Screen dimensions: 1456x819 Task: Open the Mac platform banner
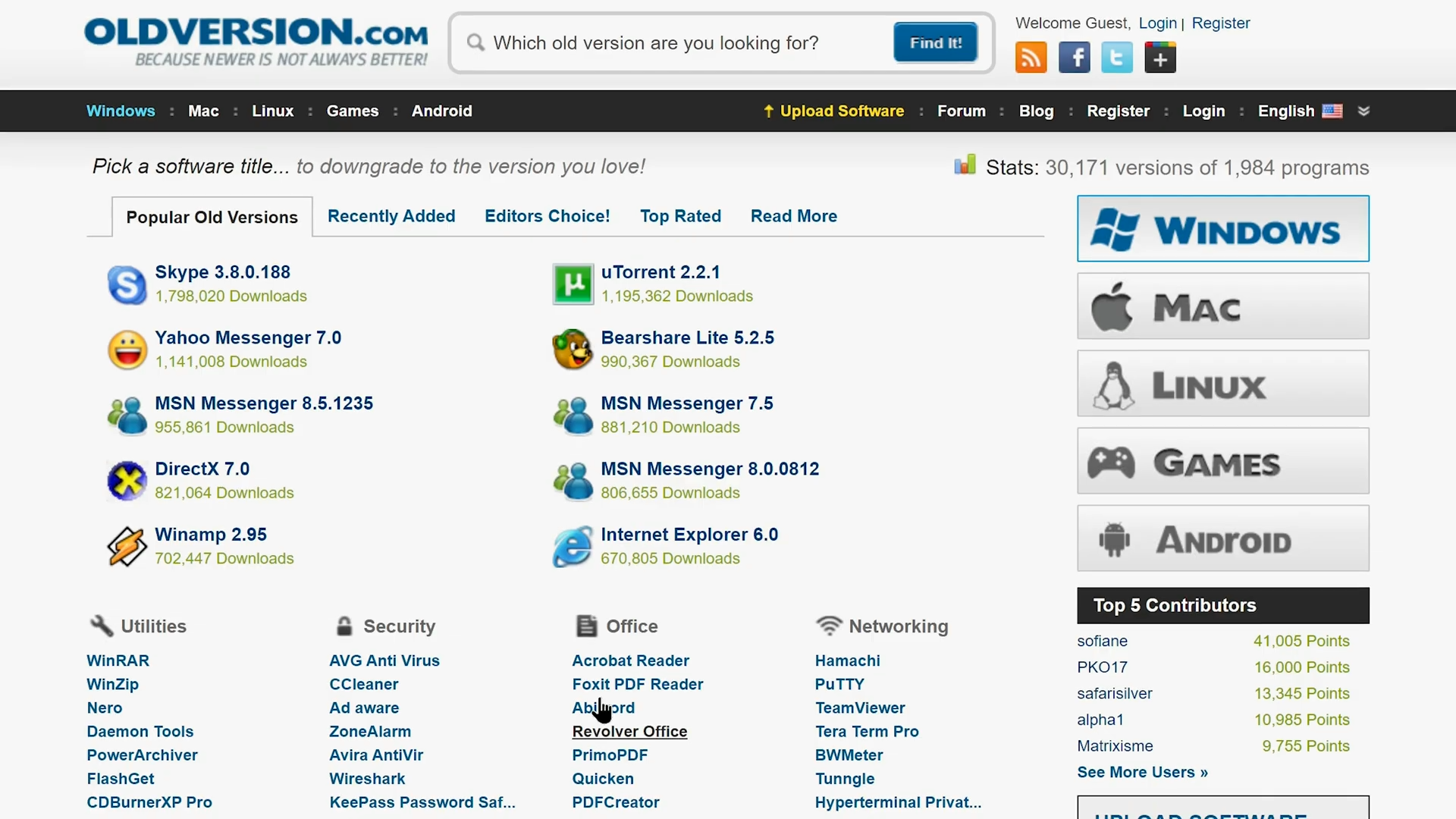[1222, 306]
